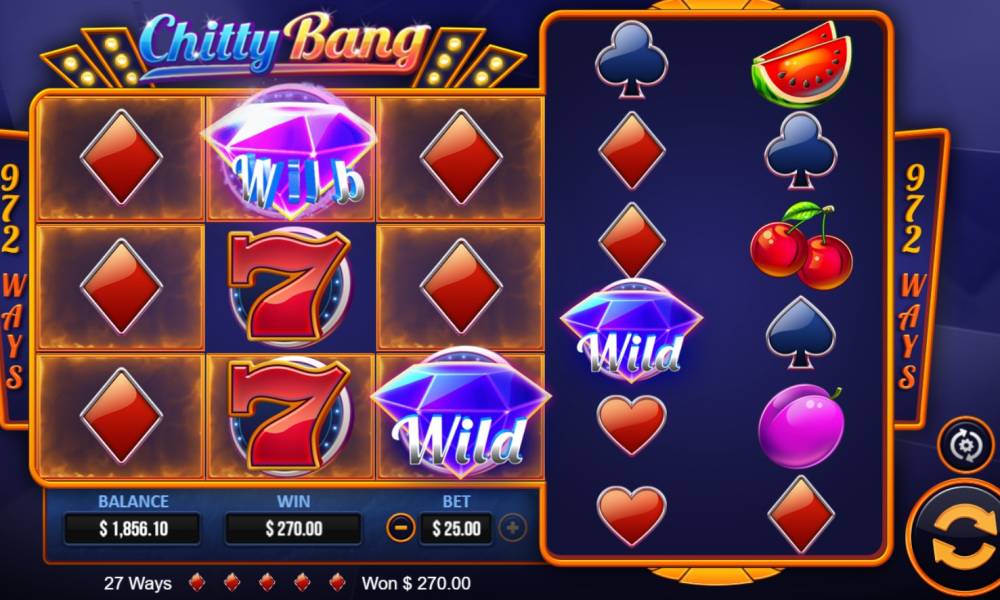
Task: Click the cherries symbol
Action: [801, 245]
